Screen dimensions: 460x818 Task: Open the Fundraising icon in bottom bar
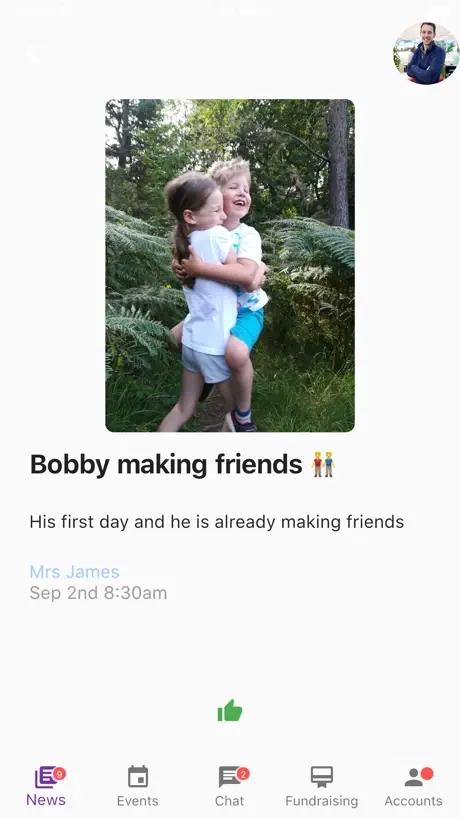(322, 777)
